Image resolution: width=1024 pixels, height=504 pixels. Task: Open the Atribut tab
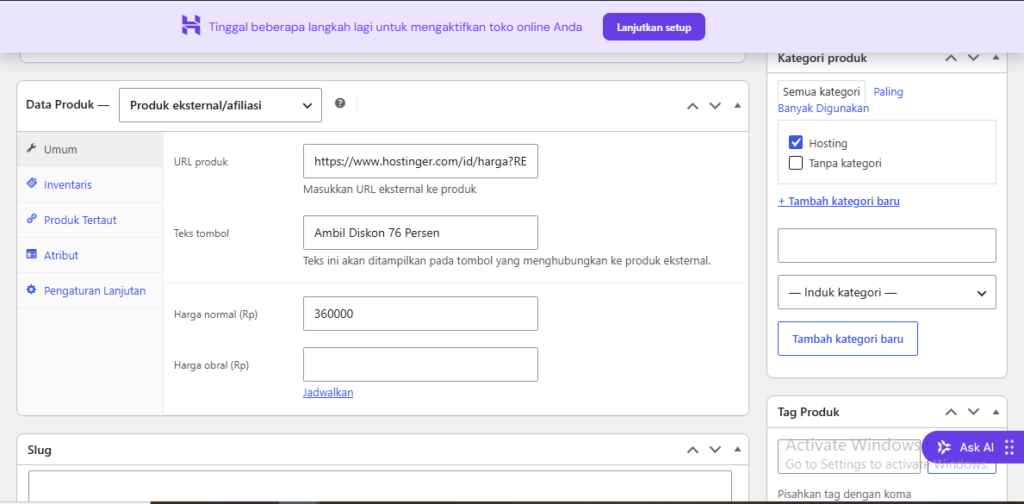pos(90,255)
